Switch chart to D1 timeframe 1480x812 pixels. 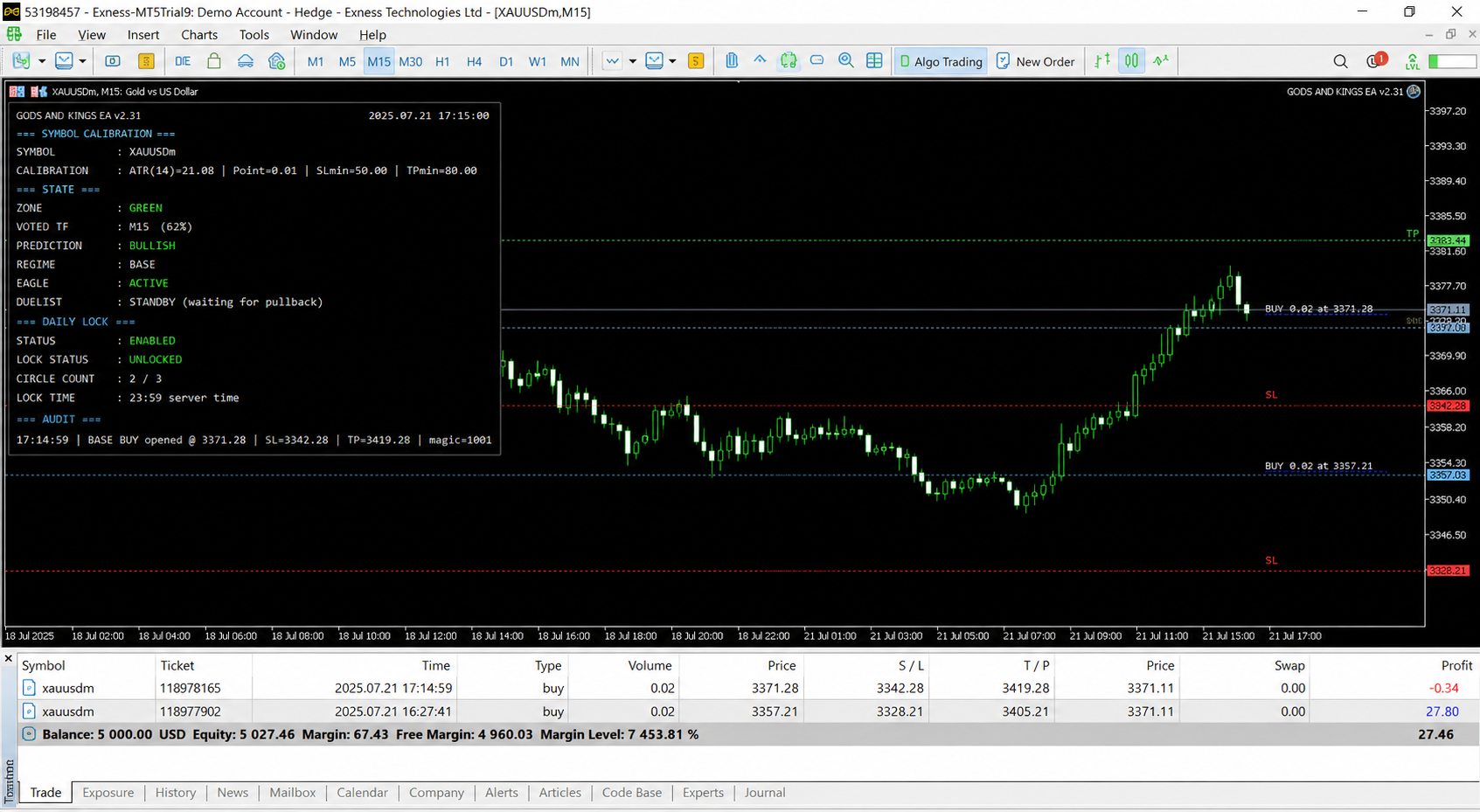coord(506,61)
